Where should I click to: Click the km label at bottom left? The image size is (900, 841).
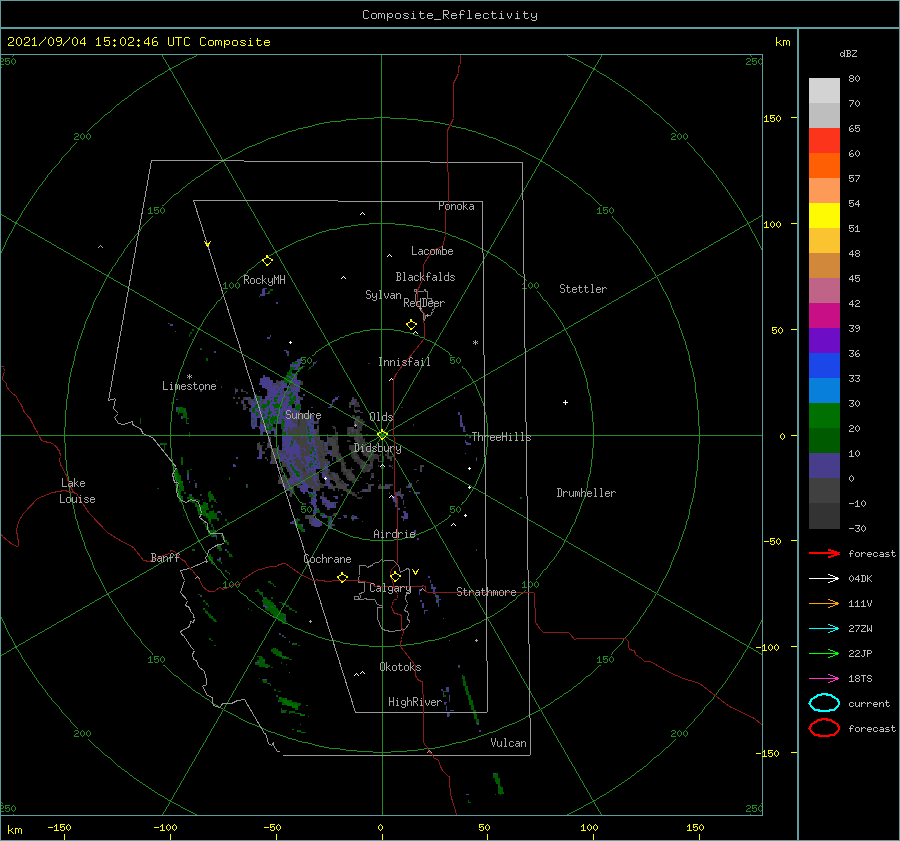click(x=15, y=830)
